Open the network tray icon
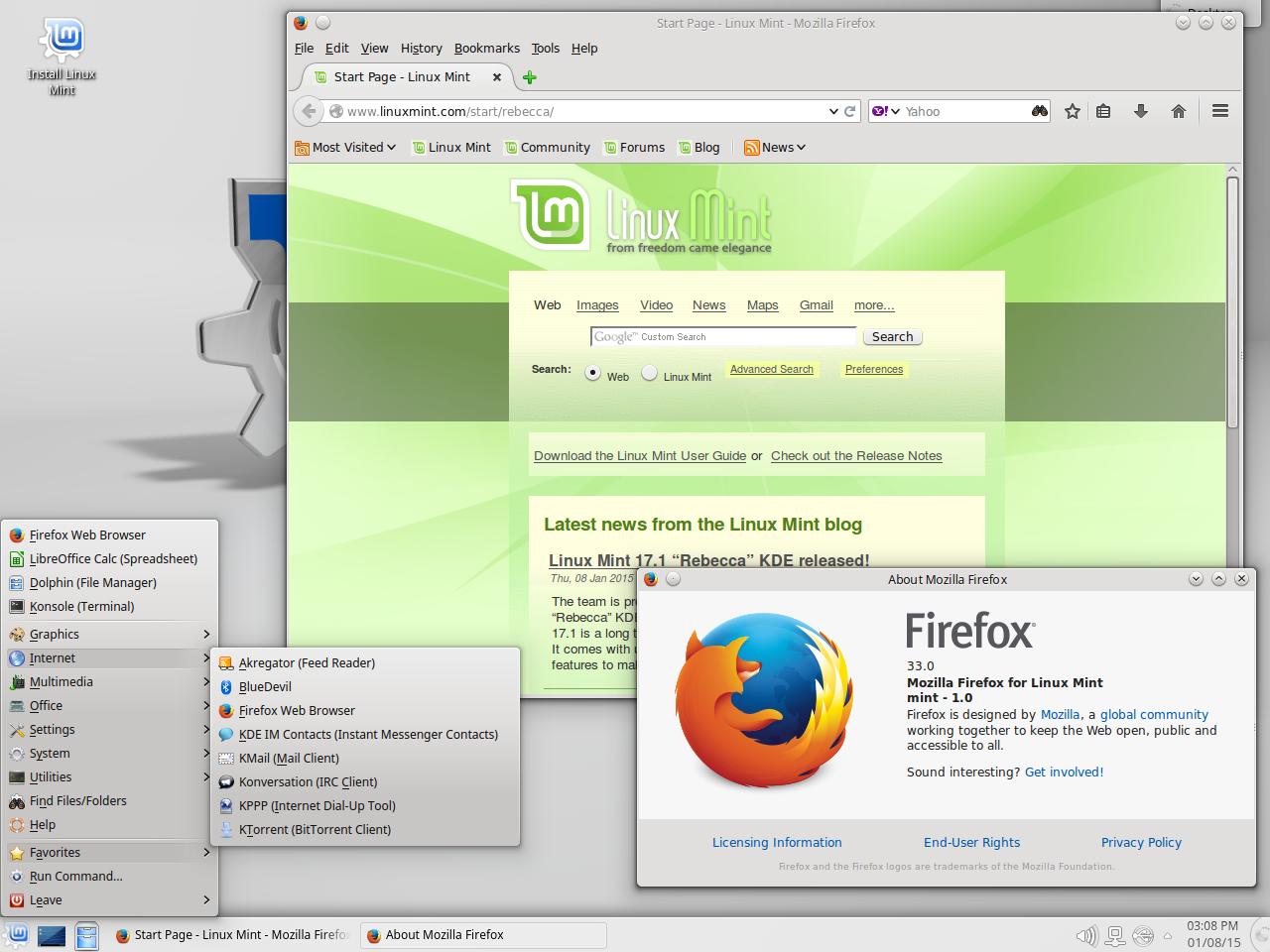This screenshot has height=952, width=1270. pyautogui.click(x=1115, y=935)
